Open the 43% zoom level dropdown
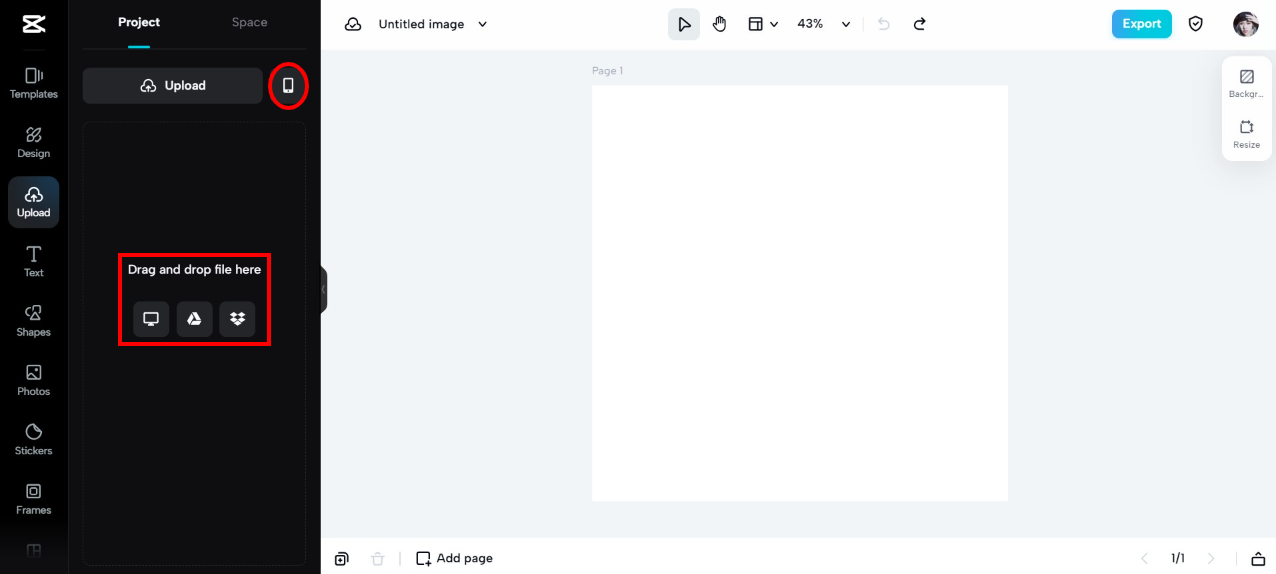The image size is (1276, 574). tap(824, 24)
